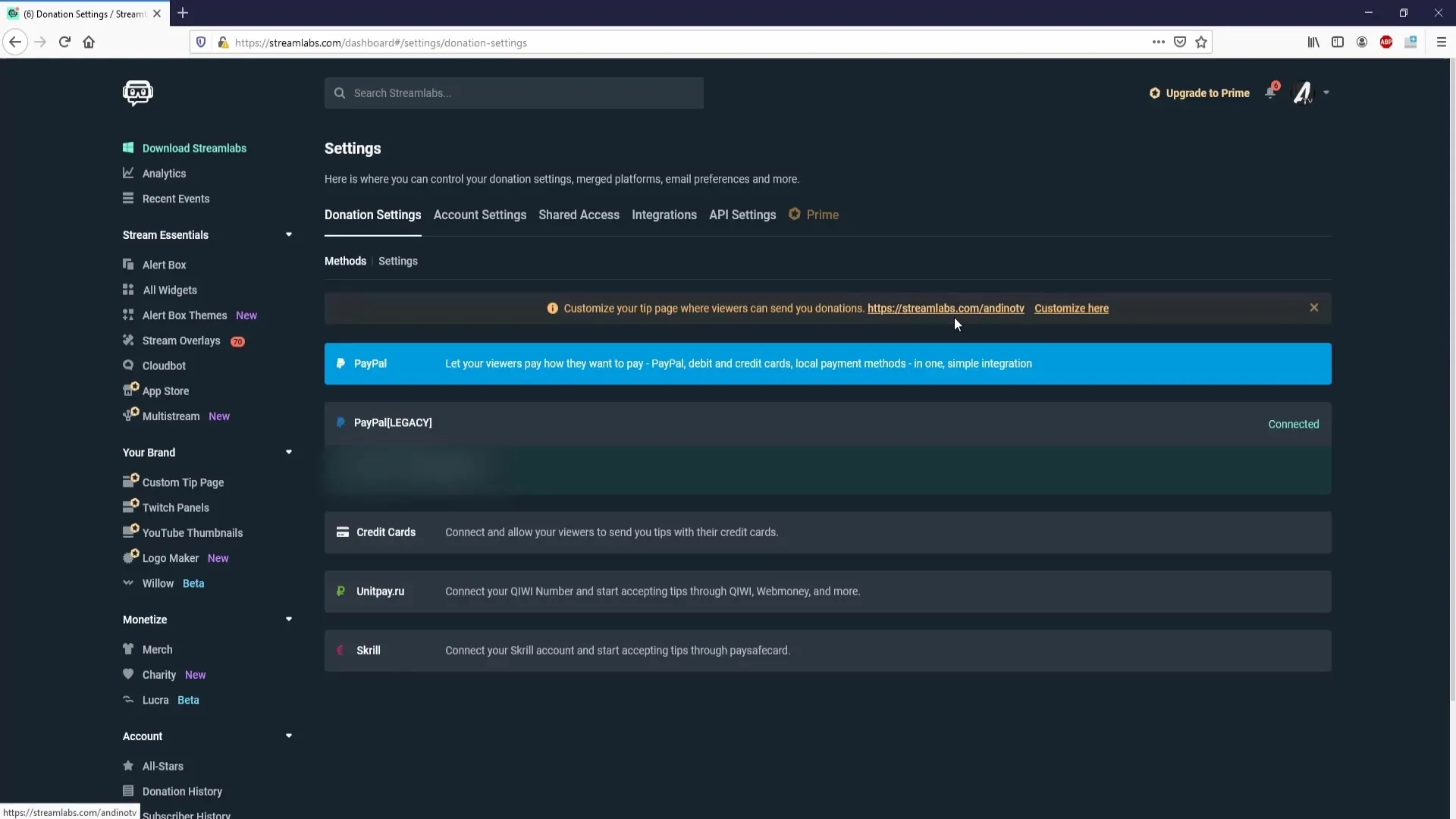Open the Unitpay.ru payment method
Viewport: 1456px width, 819px height.
pyautogui.click(x=827, y=591)
